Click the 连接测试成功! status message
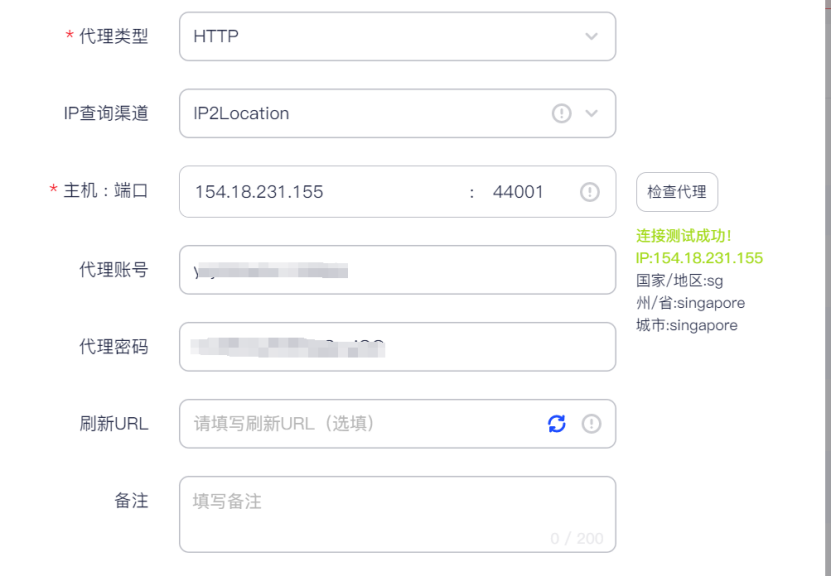This screenshot has height=576, width=831. tap(684, 236)
